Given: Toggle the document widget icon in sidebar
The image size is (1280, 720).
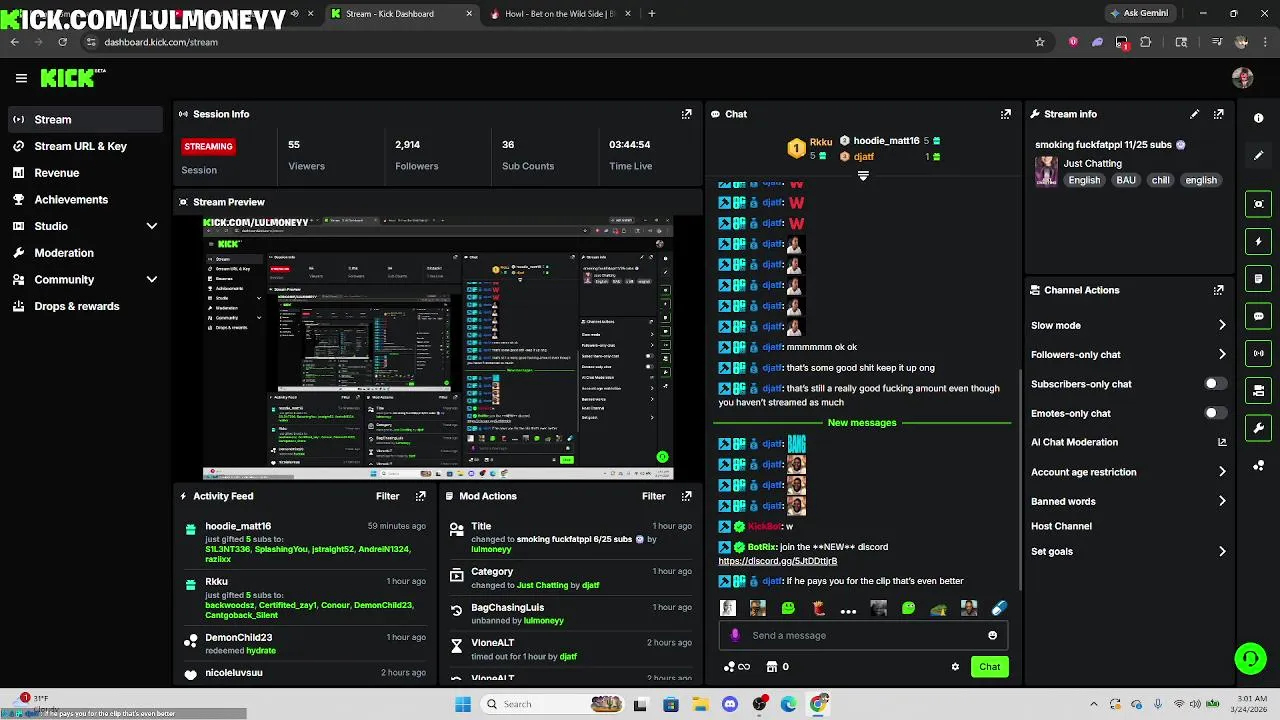Looking at the screenshot, I should 1258,278.
